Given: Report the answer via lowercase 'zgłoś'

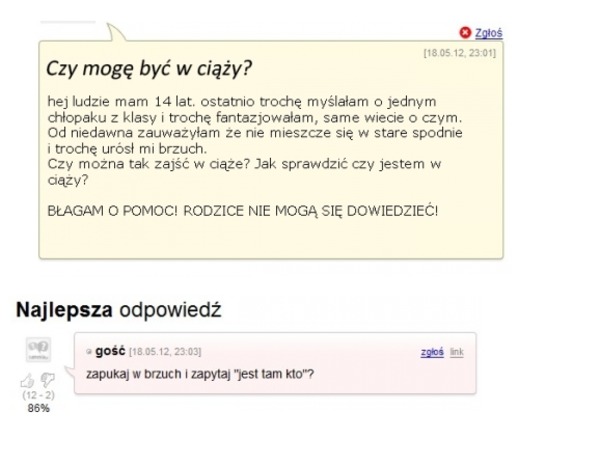Looking at the screenshot, I should [432, 352].
